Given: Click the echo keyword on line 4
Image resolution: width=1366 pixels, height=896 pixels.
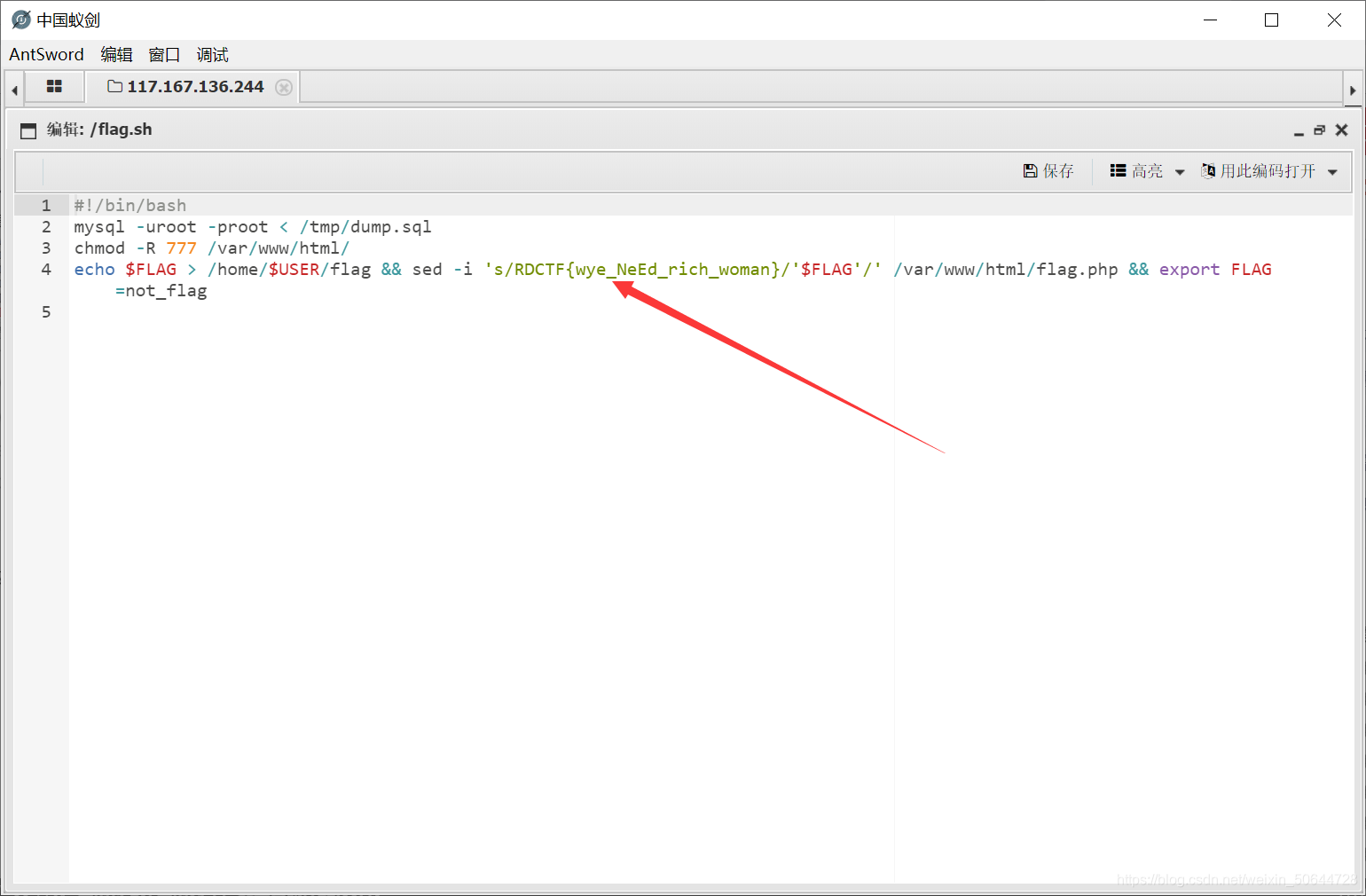Looking at the screenshot, I should point(95,269).
